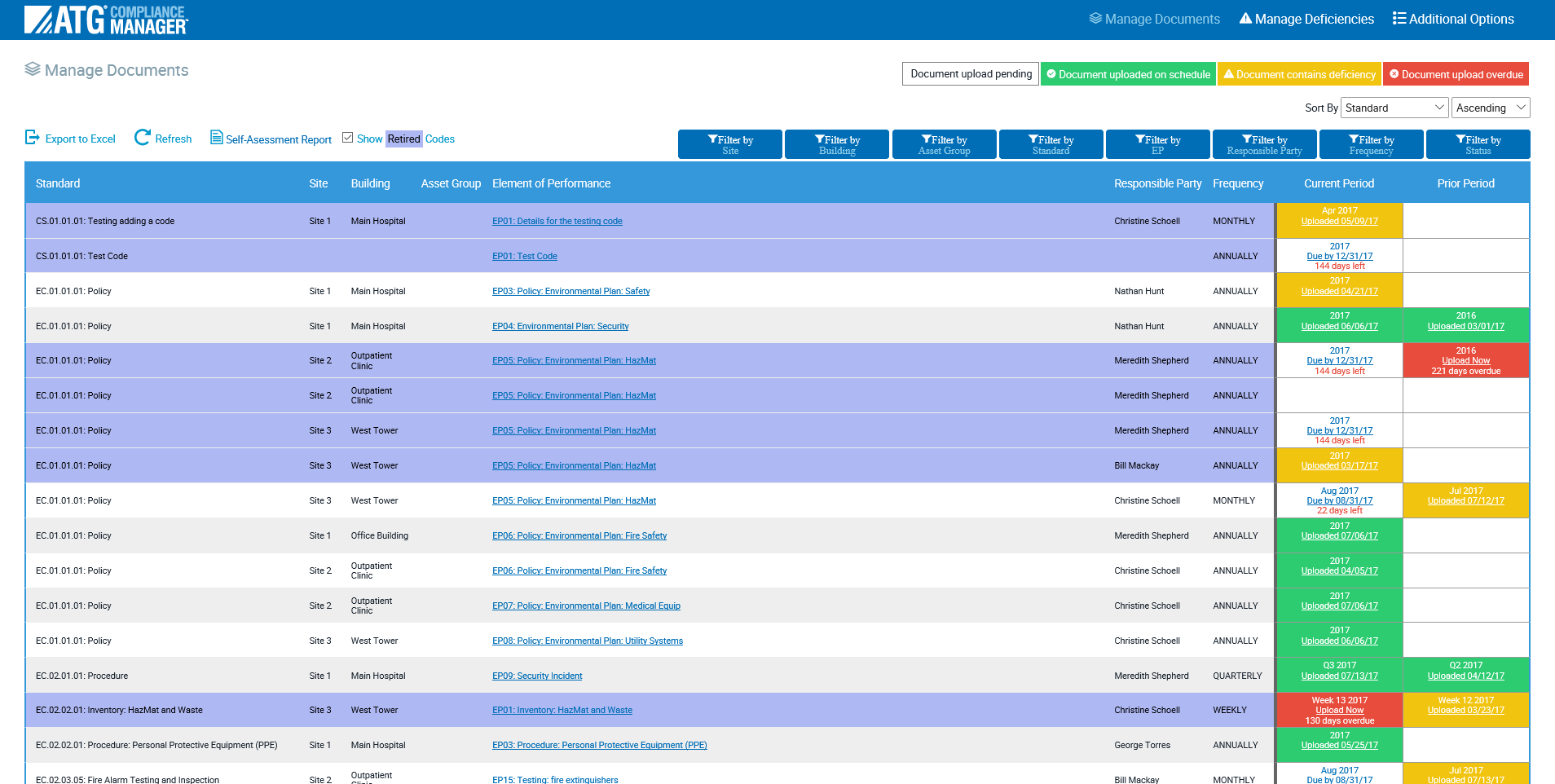Screen dimensions: 1555x784
Task: Open EP09: Security Incident link
Action: tap(537, 676)
